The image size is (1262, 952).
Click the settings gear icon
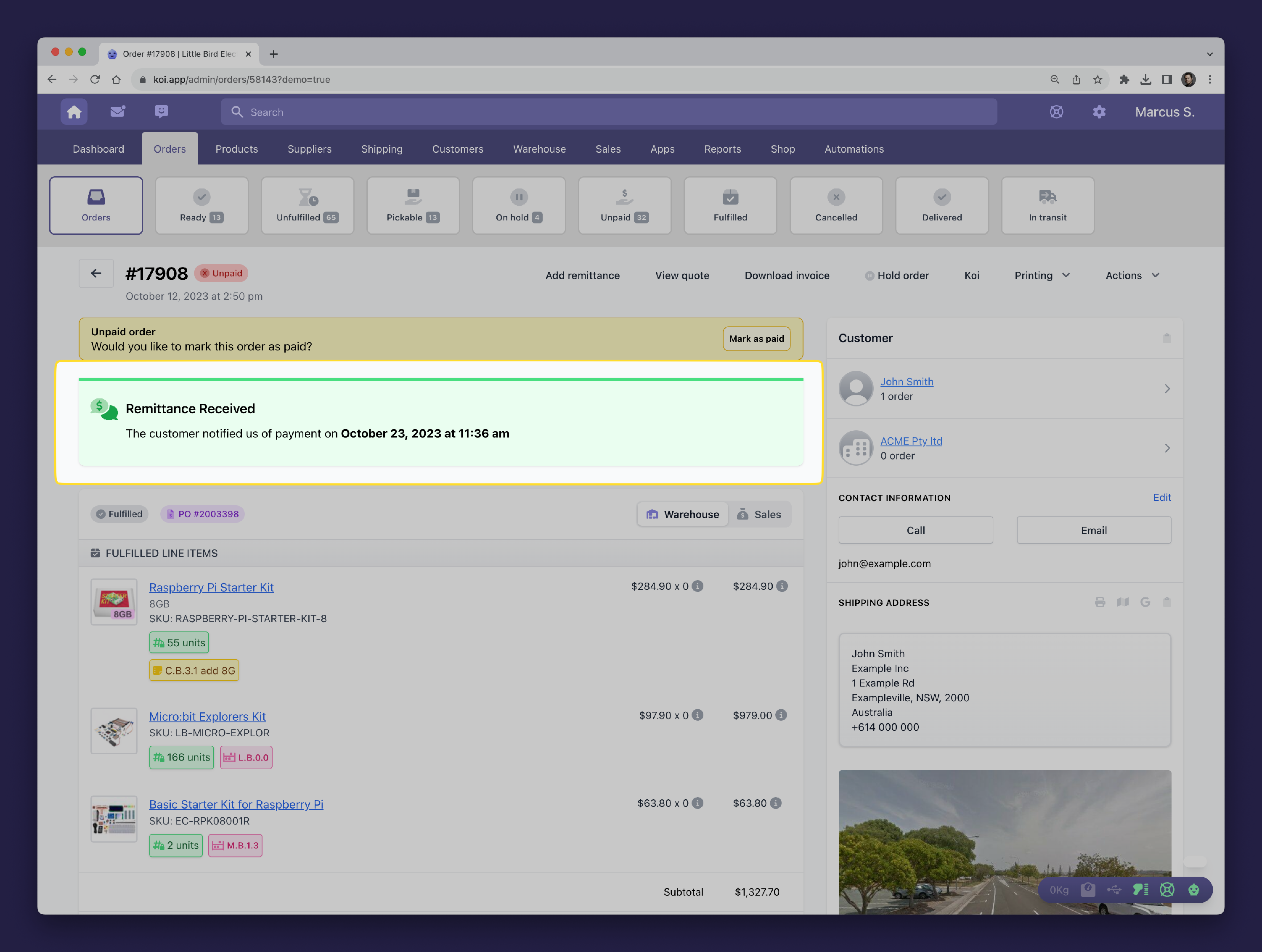pyautogui.click(x=1099, y=112)
